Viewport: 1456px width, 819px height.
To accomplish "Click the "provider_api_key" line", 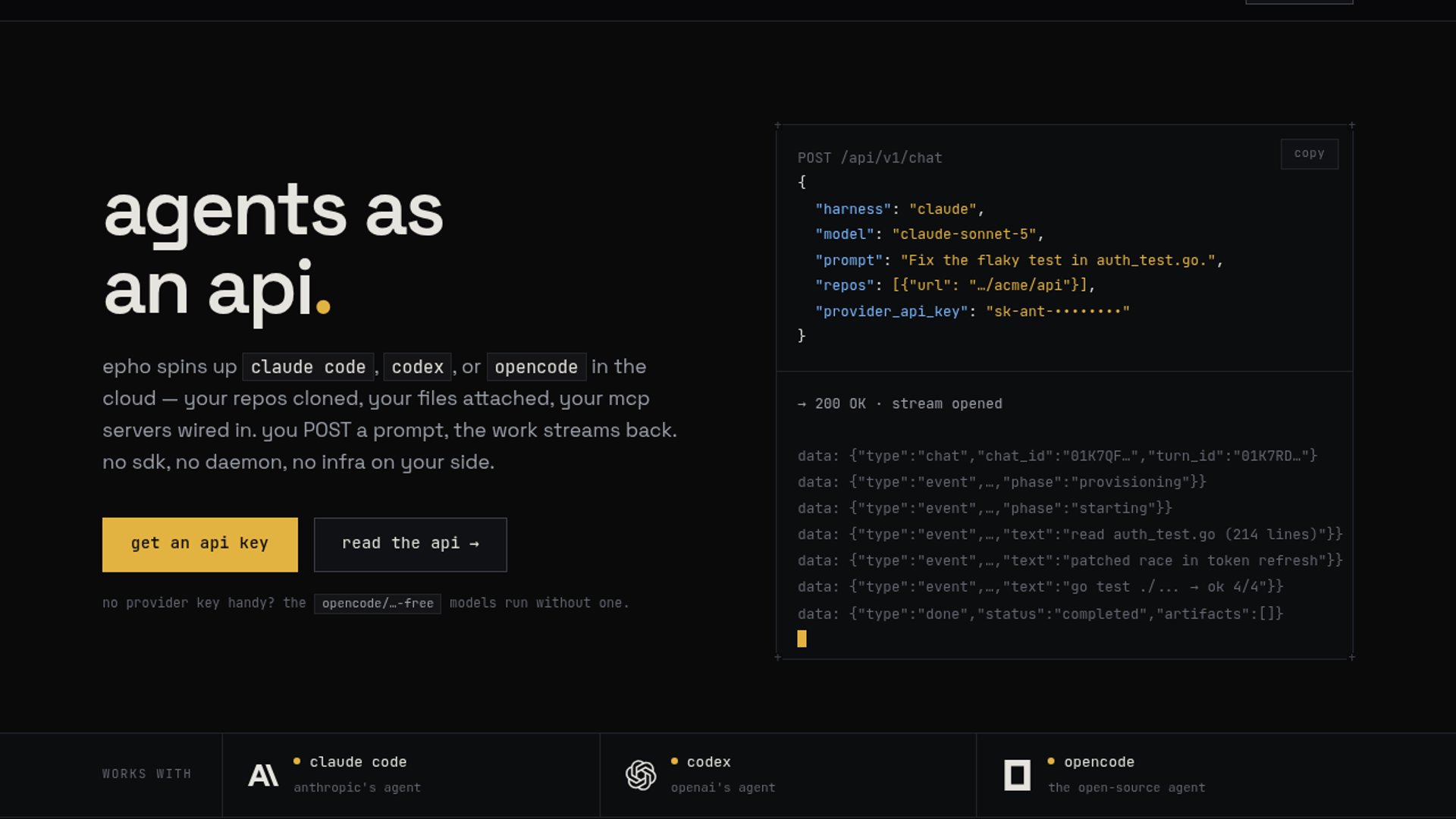I will [x=972, y=311].
